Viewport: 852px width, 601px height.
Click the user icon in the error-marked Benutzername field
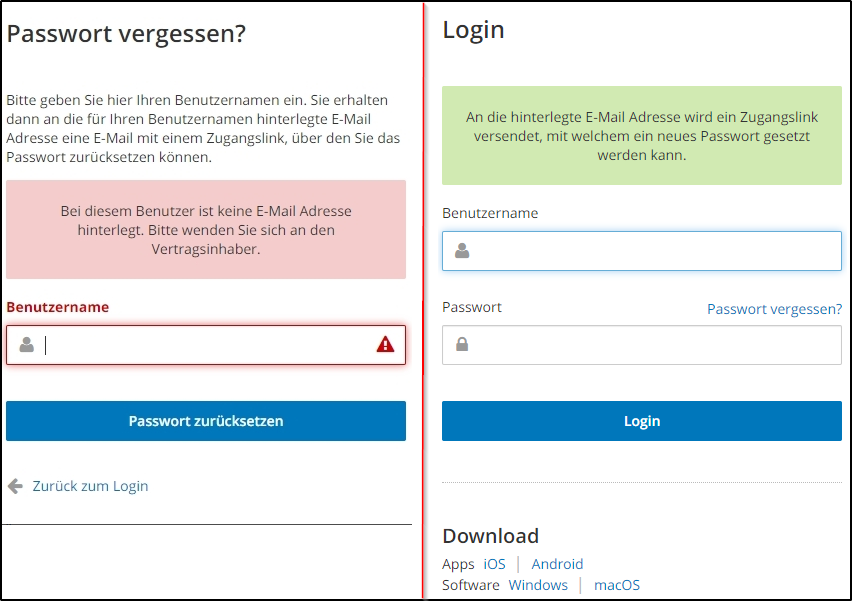point(28,344)
